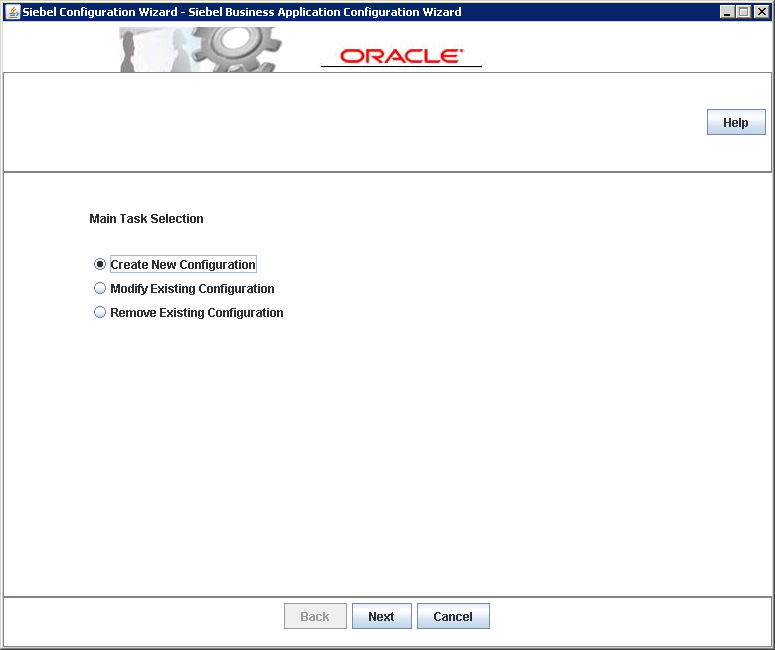The width and height of the screenshot is (775, 650).
Task: Click the window title bar text
Action: pos(242,12)
